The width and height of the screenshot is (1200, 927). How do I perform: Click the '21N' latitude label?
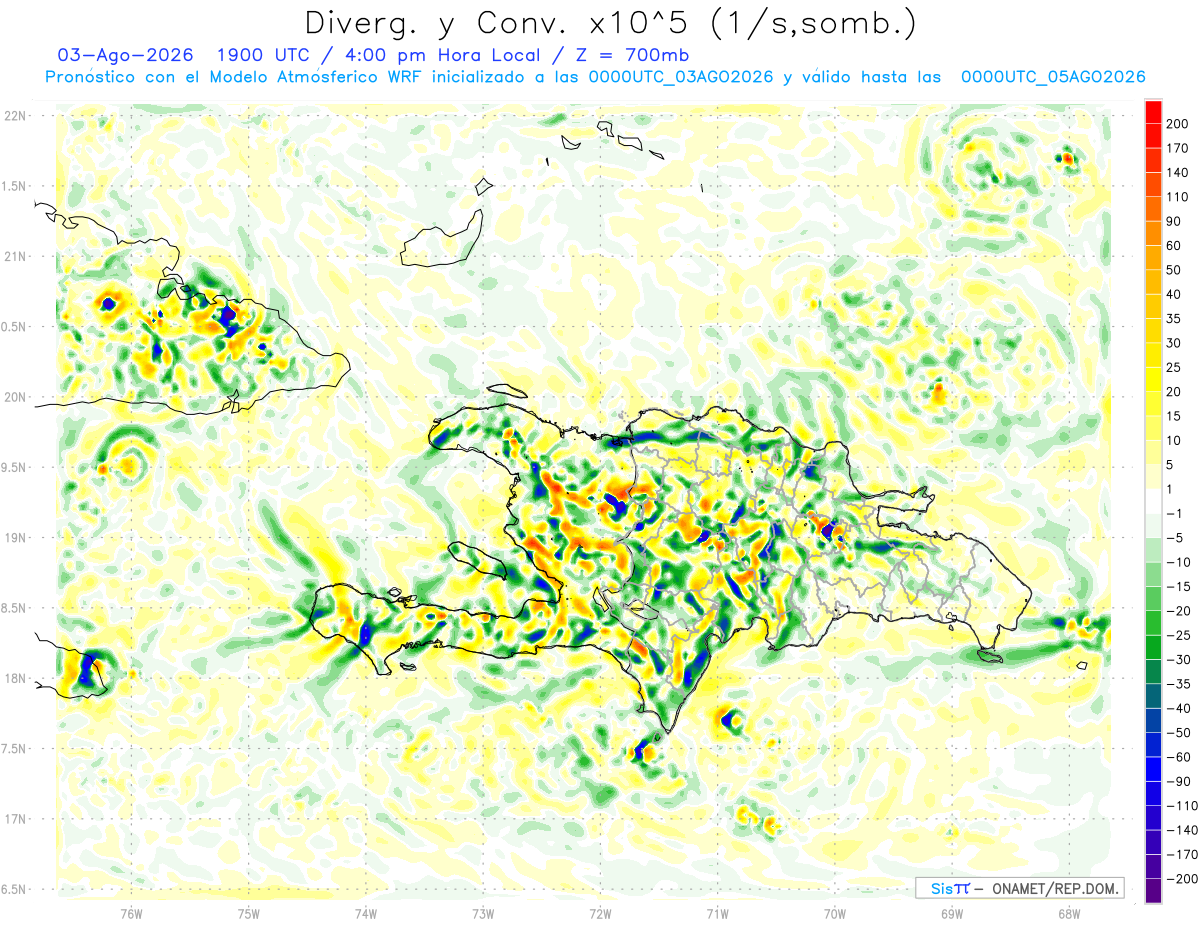point(15,257)
